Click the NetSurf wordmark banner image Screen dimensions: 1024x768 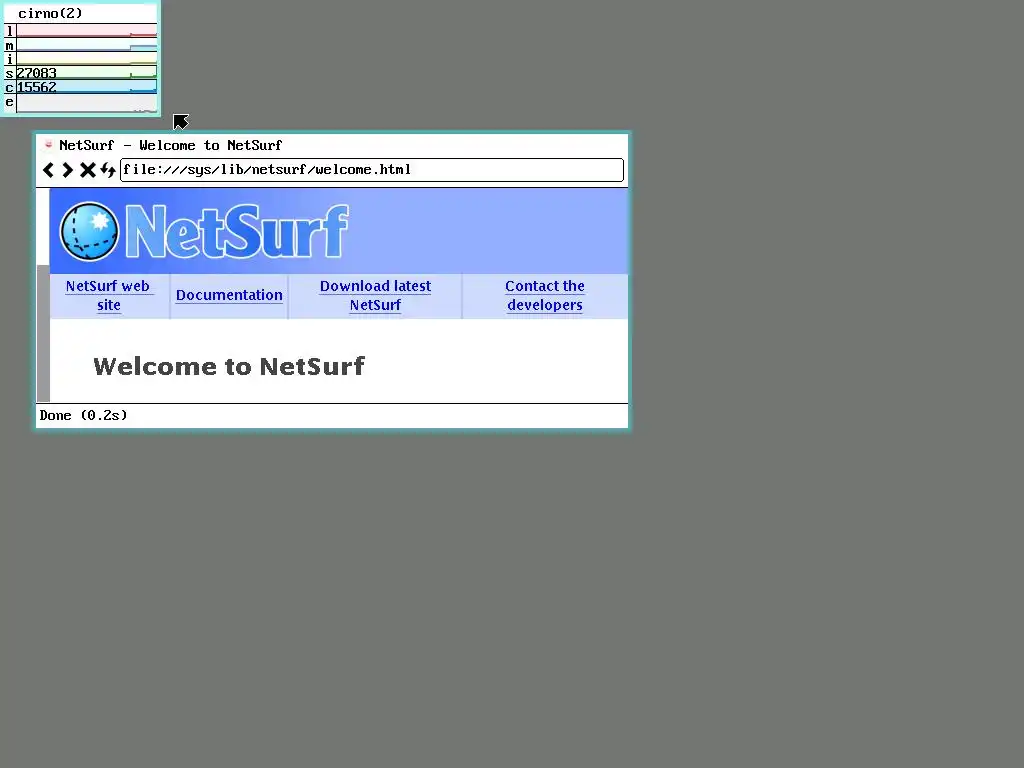pos(236,231)
